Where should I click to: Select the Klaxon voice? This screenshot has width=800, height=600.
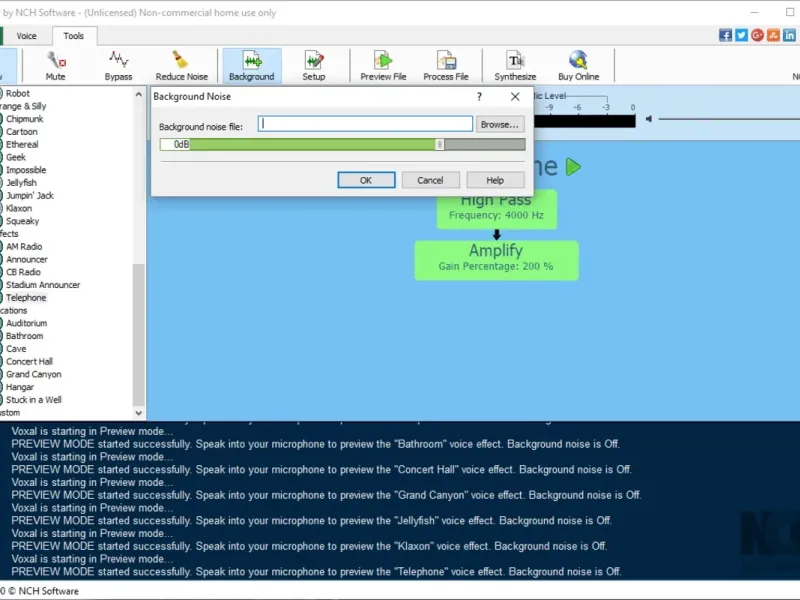pyautogui.click(x=19, y=208)
